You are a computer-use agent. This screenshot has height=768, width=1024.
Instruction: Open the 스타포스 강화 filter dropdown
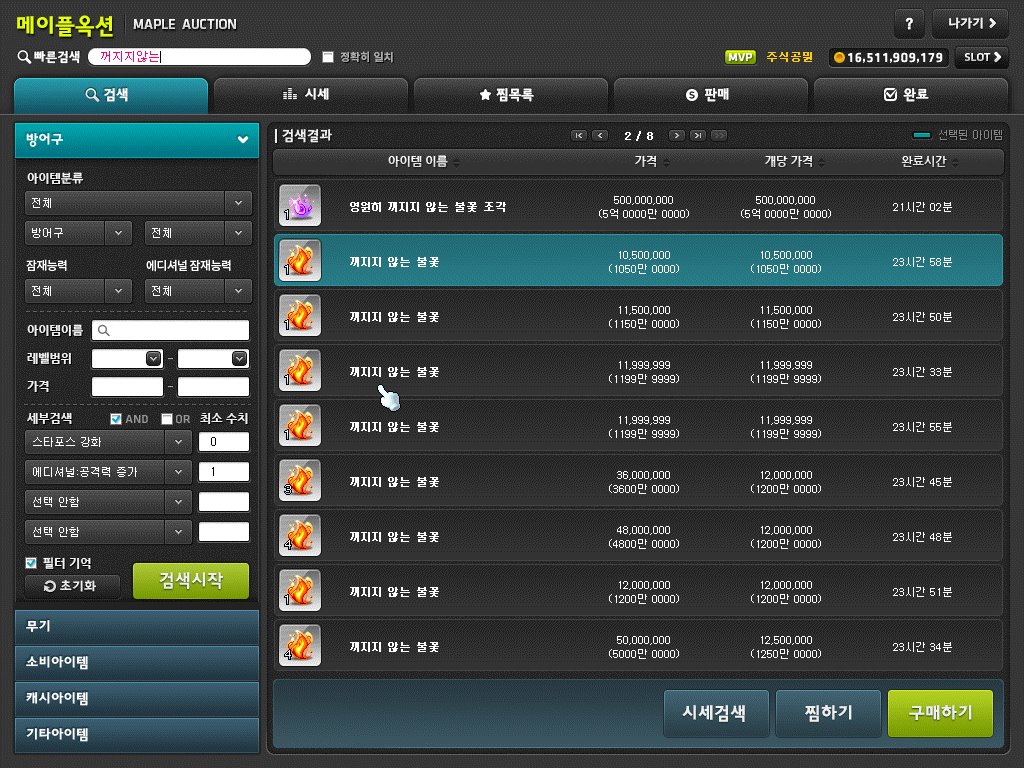click(x=108, y=442)
